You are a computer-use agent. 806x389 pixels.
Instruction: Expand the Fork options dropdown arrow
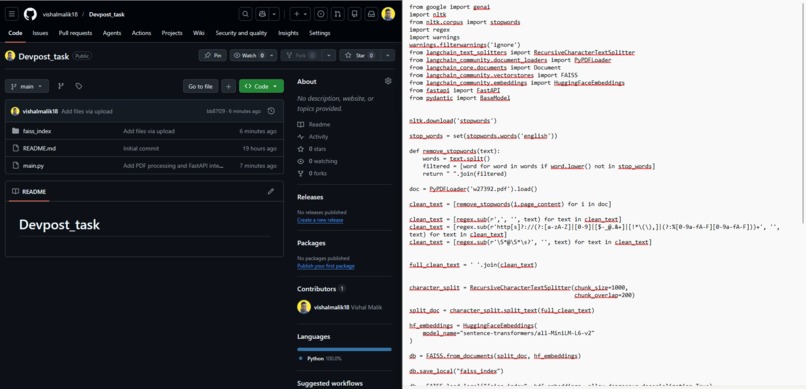tap(329, 55)
